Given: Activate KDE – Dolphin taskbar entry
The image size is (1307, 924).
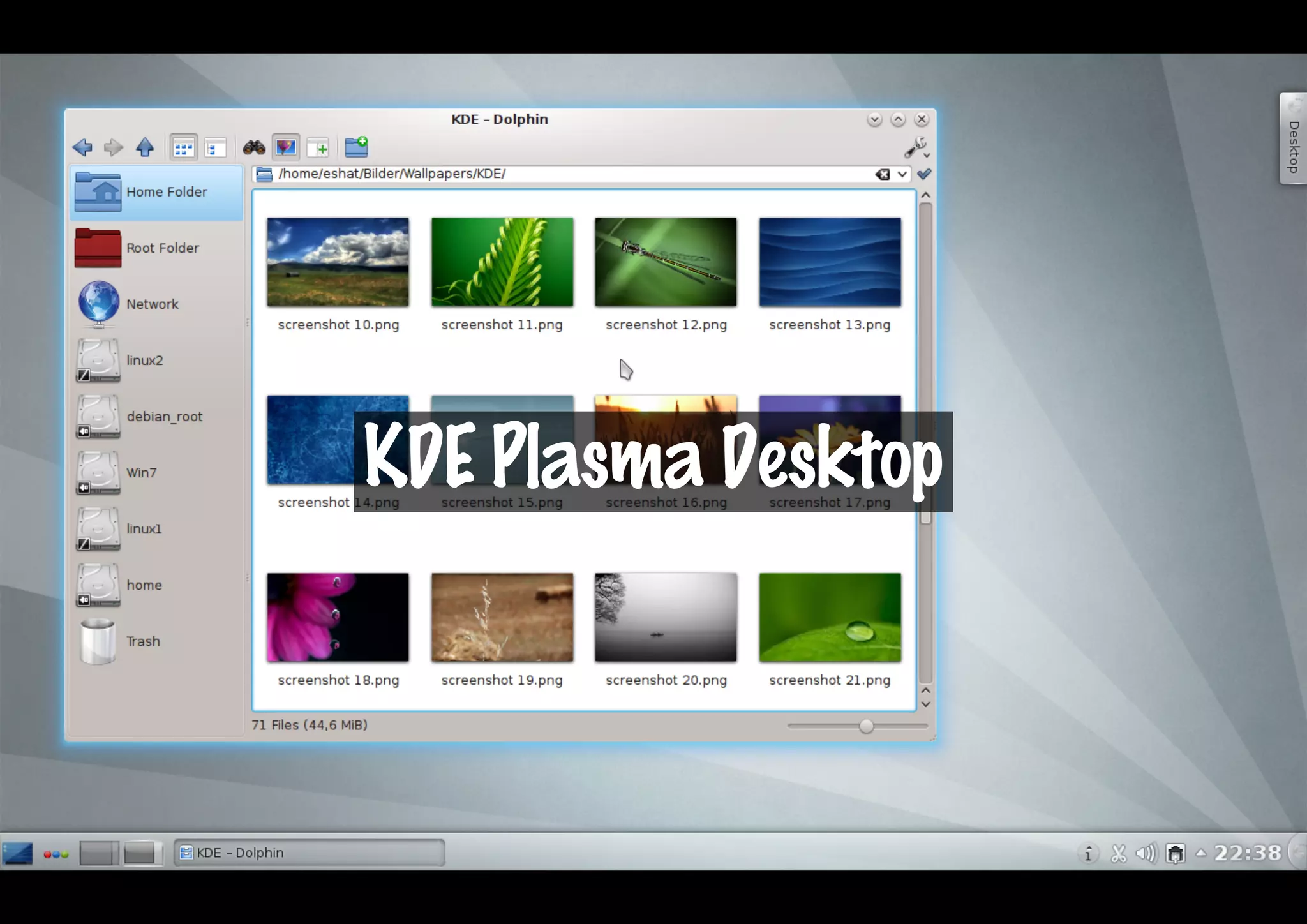Looking at the screenshot, I should (x=310, y=853).
